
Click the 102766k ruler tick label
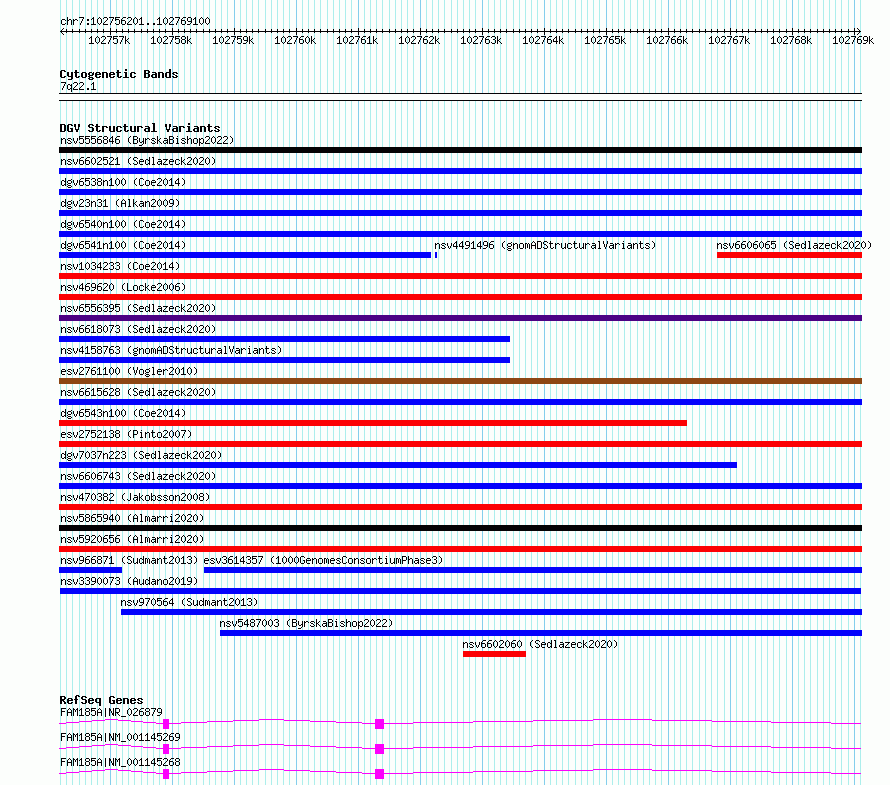point(667,40)
